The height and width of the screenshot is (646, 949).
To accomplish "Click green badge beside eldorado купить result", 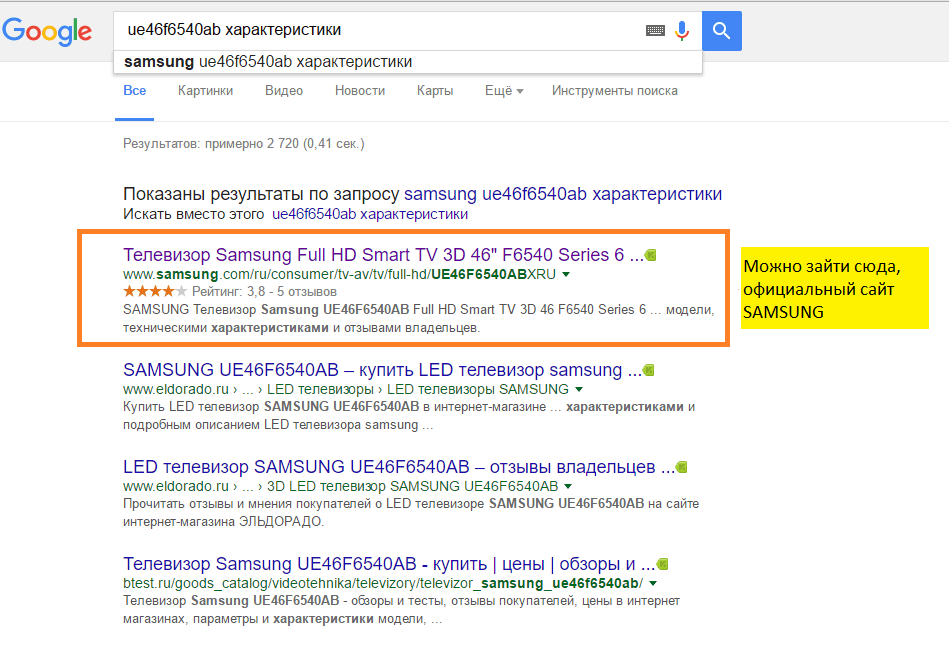I will coord(648,370).
